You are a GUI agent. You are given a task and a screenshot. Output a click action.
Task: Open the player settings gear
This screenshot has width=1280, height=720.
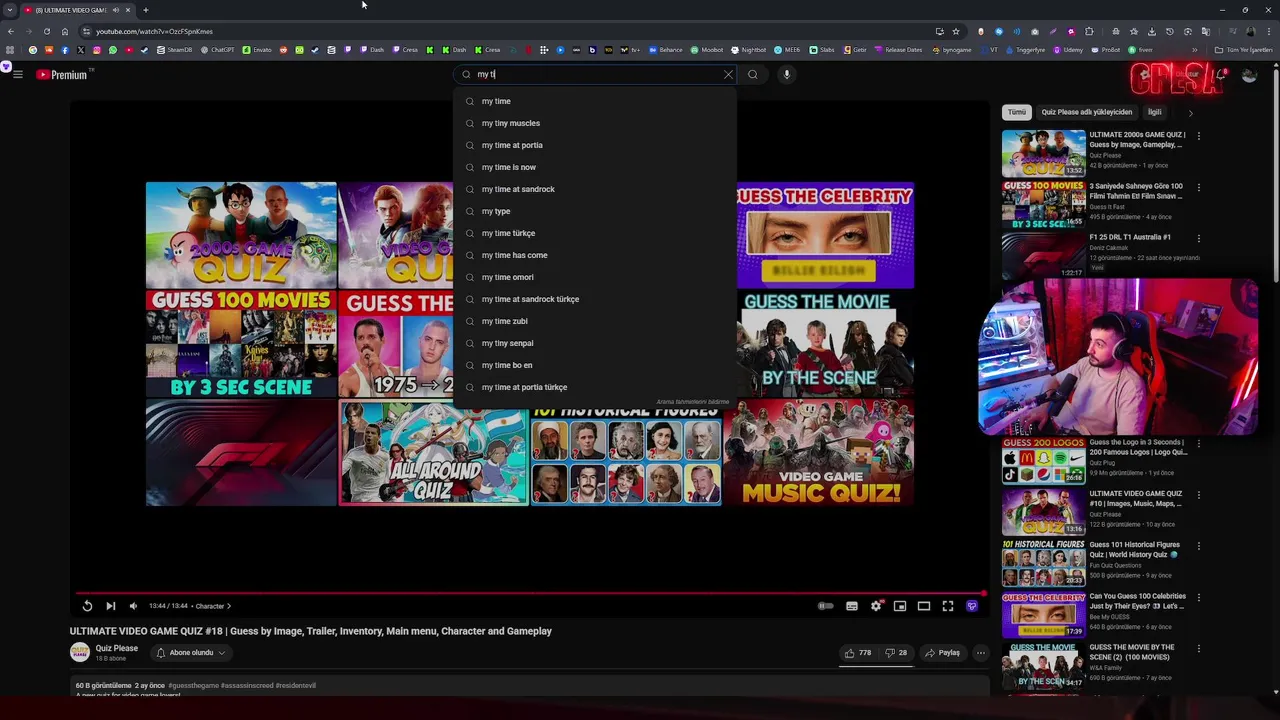(x=876, y=606)
